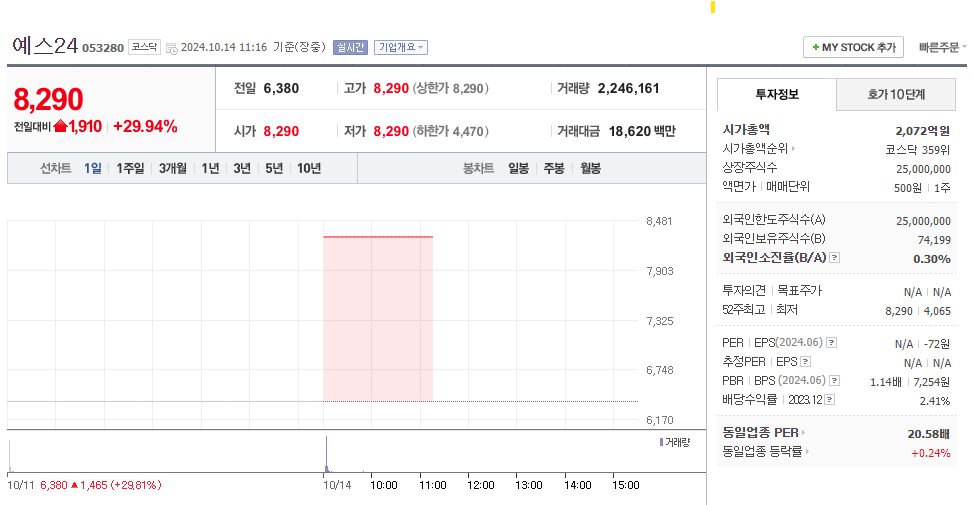Screen dimensions: 973x505
Task: Click the 전일 value 6,380
Action: 281,88
